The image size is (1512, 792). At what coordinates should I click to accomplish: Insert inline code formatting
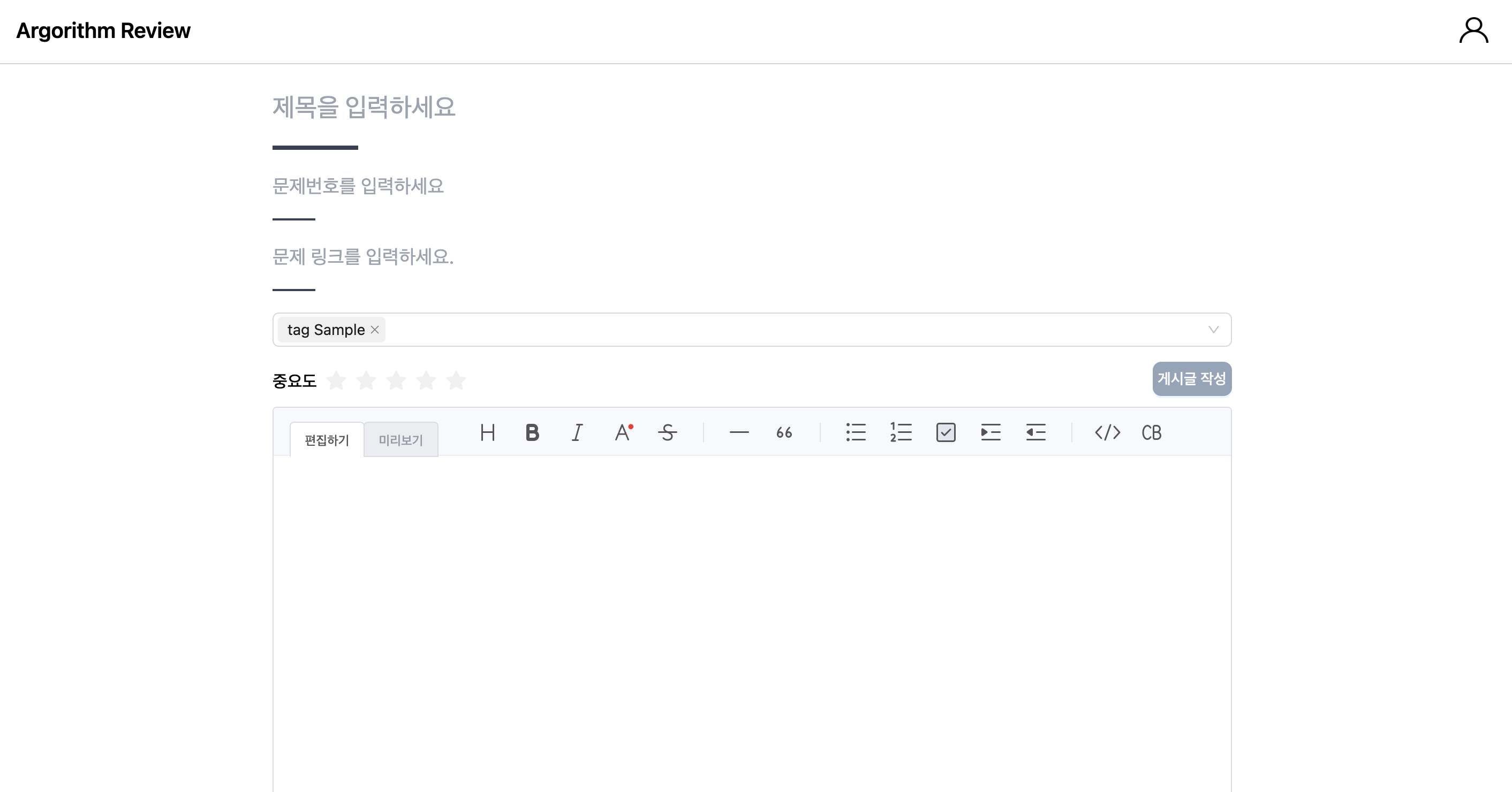click(1107, 432)
